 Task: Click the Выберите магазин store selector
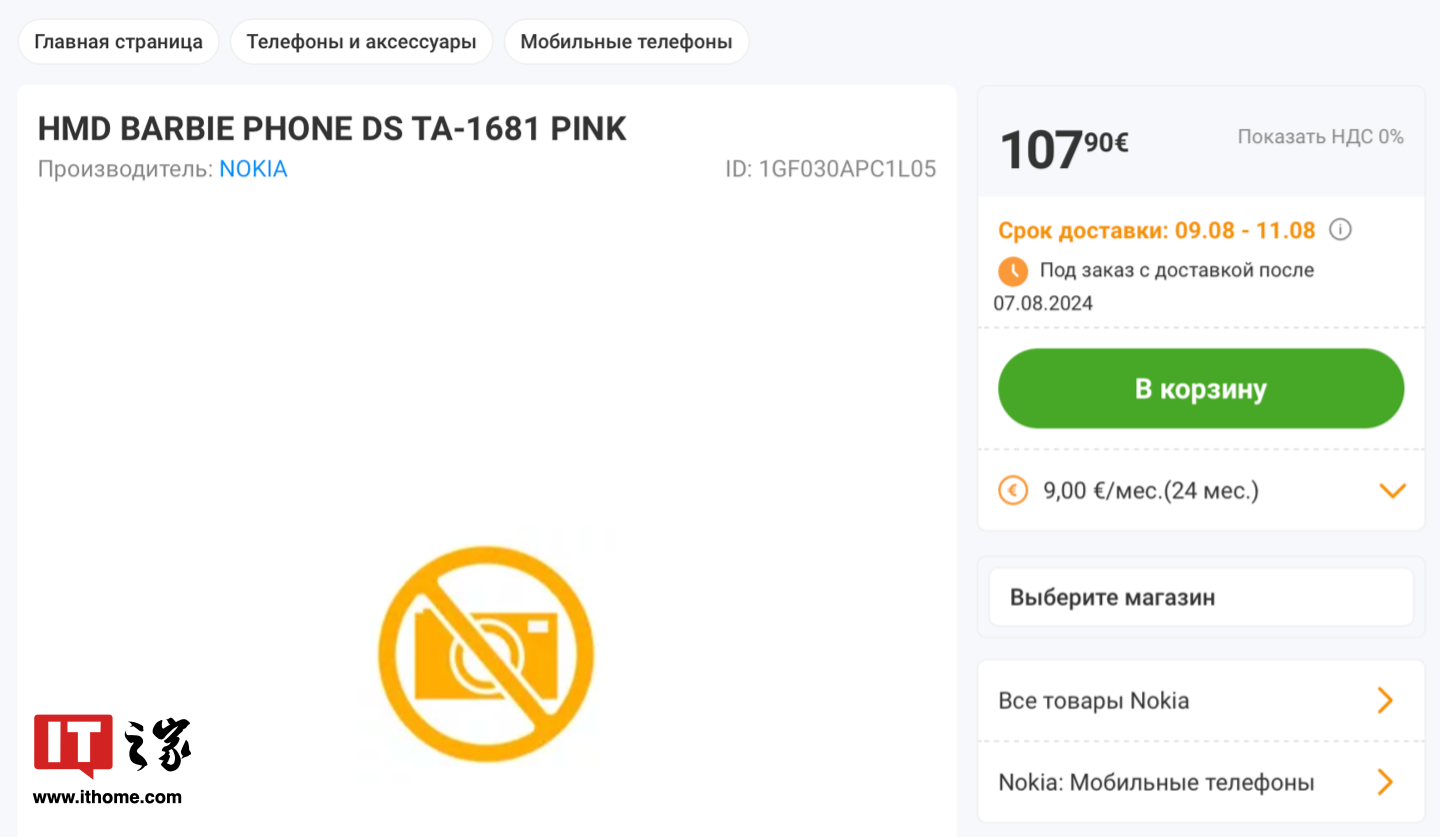tap(1201, 598)
